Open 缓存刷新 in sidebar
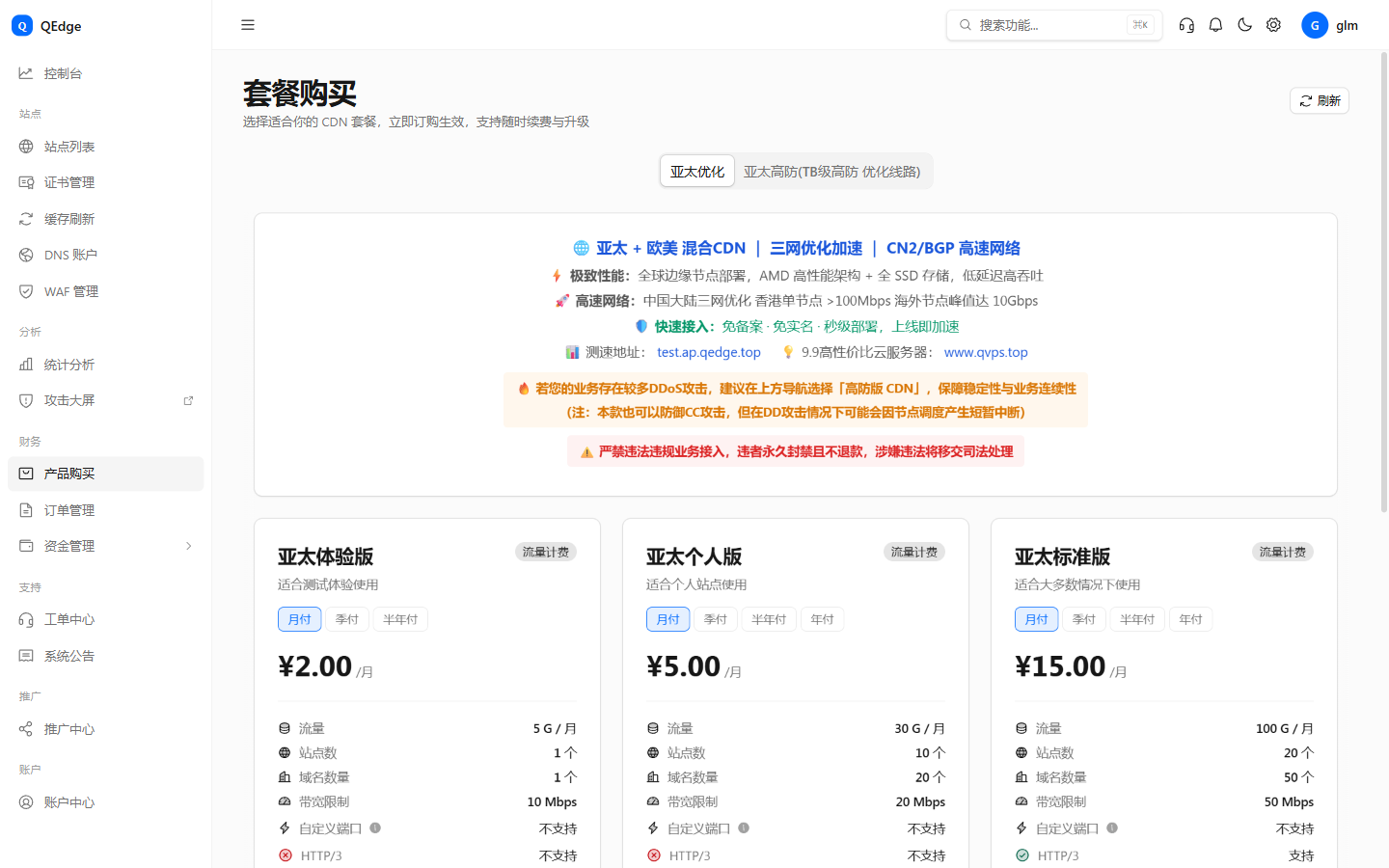This screenshot has width=1389, height=868. click(106, 219)
